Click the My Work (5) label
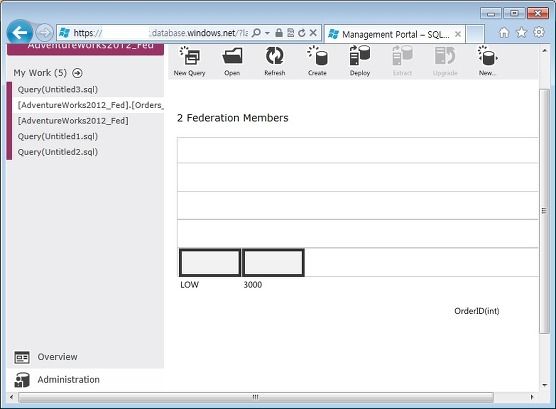This screenshot has width=556, height=409. pyautogui.click(x=40, y=73)
